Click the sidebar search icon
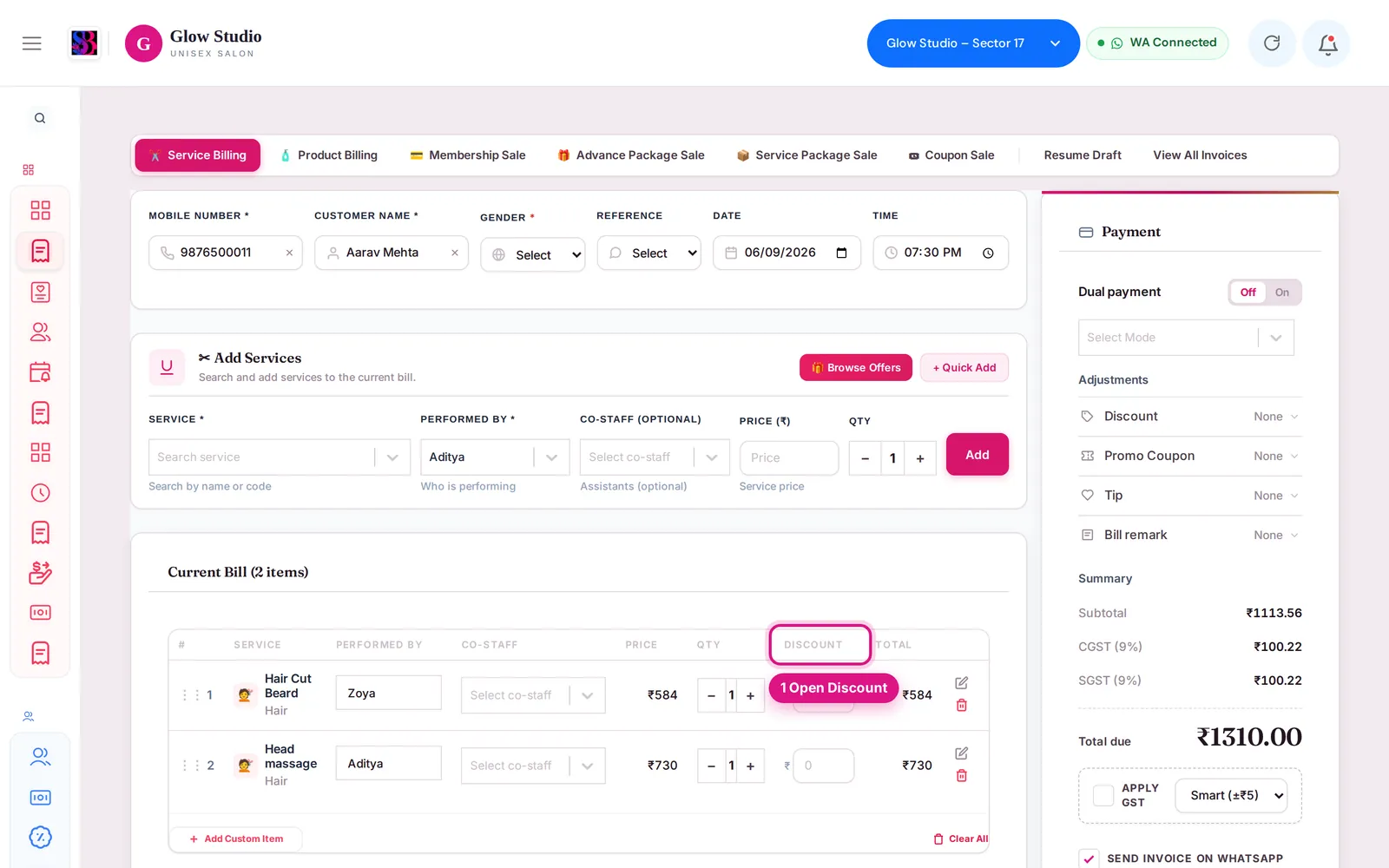 tap(40, 118)
